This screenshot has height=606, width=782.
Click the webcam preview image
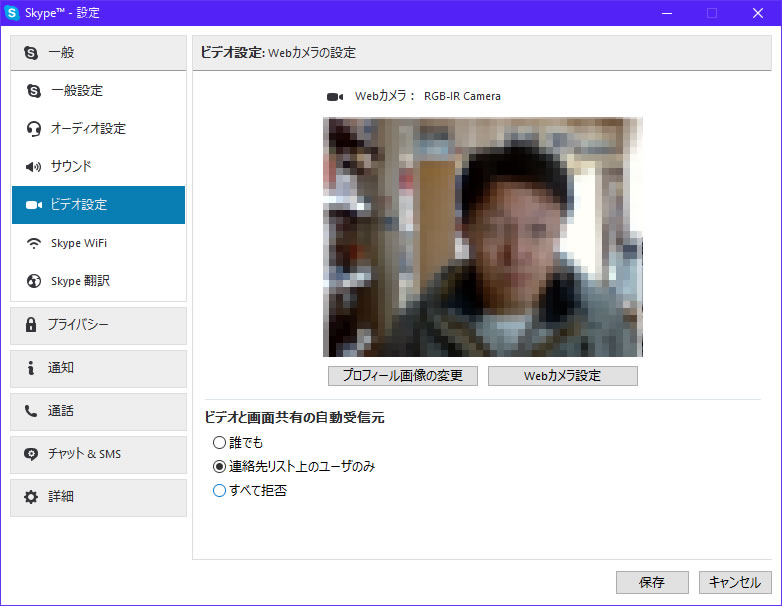tap(483, 237)
